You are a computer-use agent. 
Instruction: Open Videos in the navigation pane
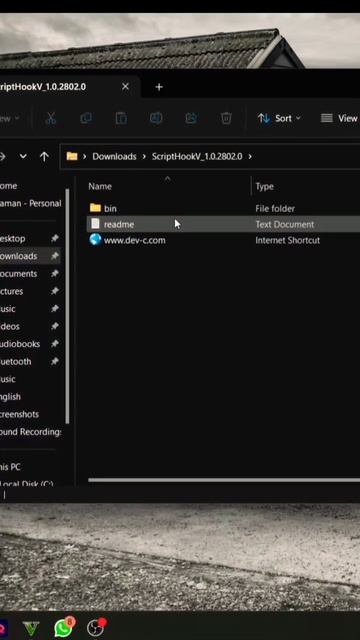(x=10, y=327)
